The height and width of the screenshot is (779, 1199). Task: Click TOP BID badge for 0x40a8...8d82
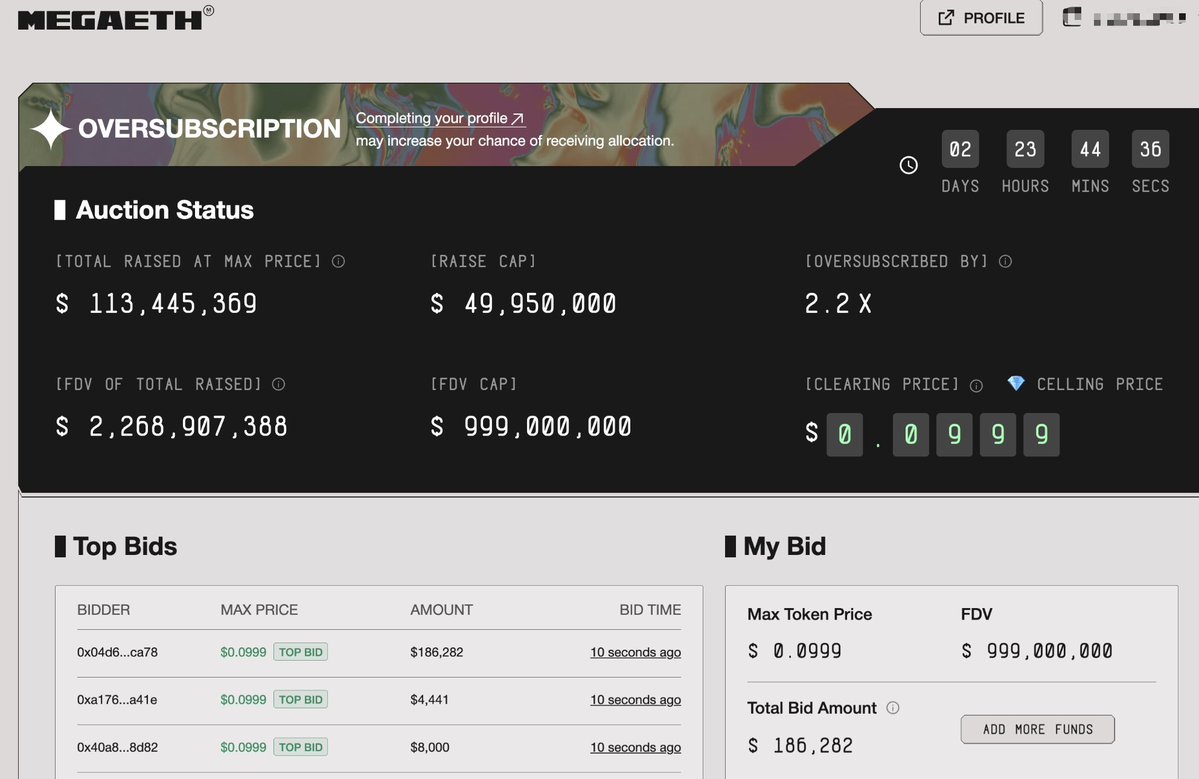pos(301,747)
